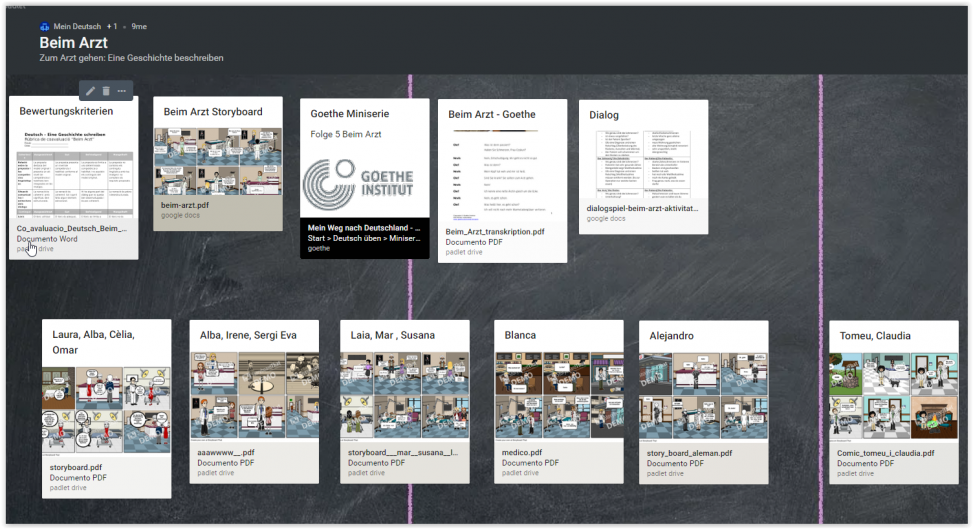Click the trash delete icon above Bewertungskriterien
973x529 pixels.
106,91
